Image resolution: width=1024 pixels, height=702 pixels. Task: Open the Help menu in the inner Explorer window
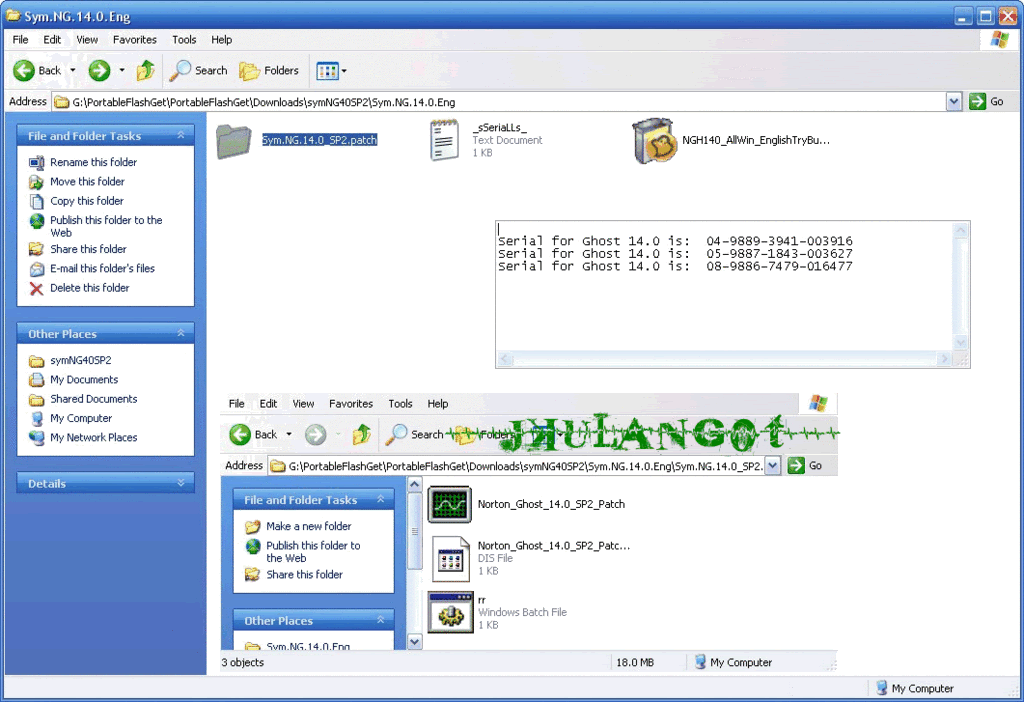pos(438,404)
